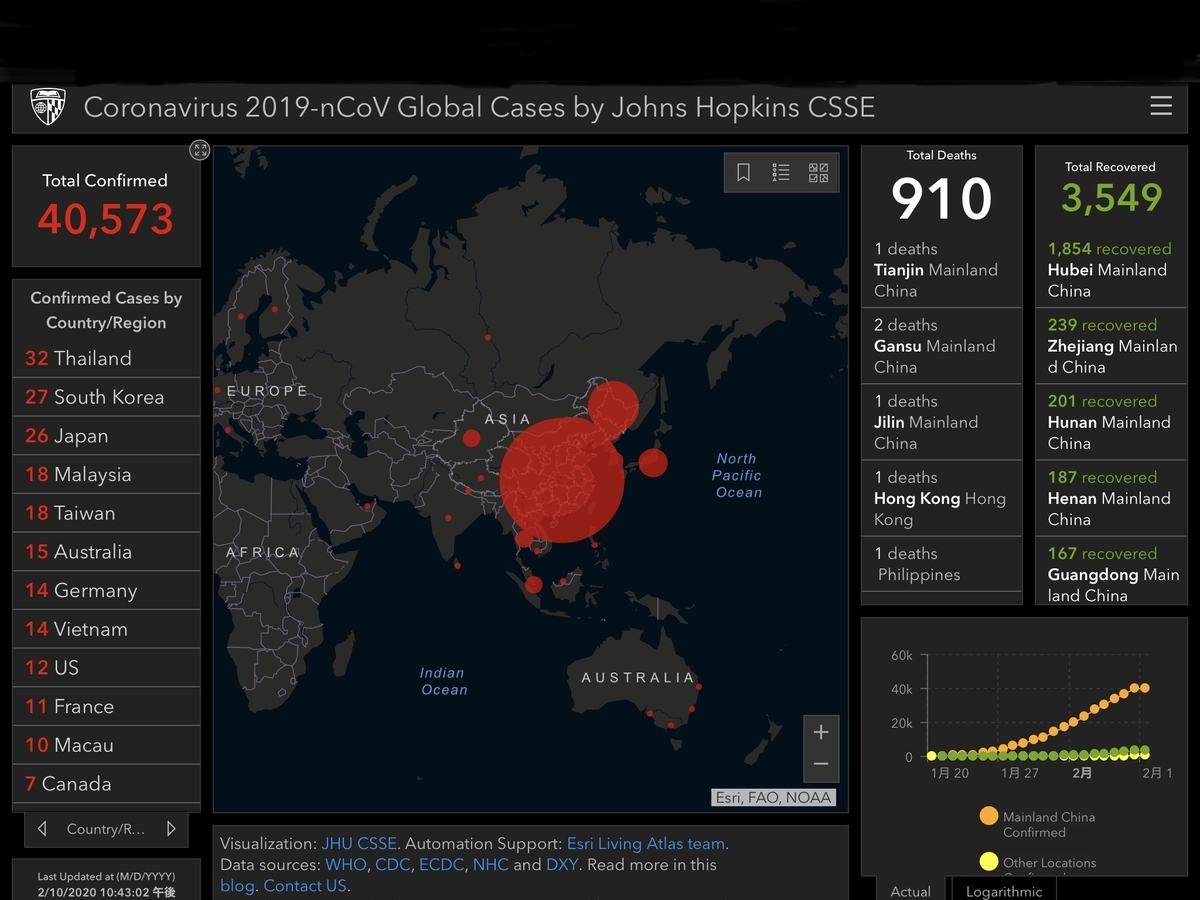Toggle Mainland China Confirmed legend swatch
The height and width of the screenshot is (900, 1200).
989,817
